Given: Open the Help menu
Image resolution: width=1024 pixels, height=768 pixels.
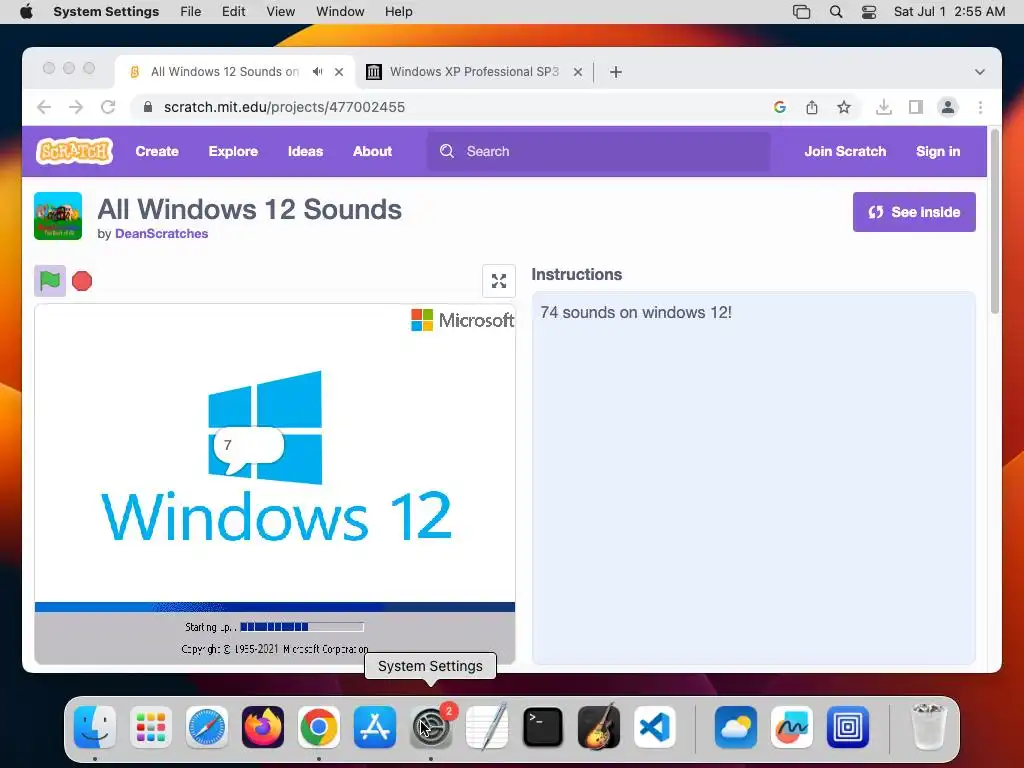Looking at the screenshot, I should pos(398,12).
